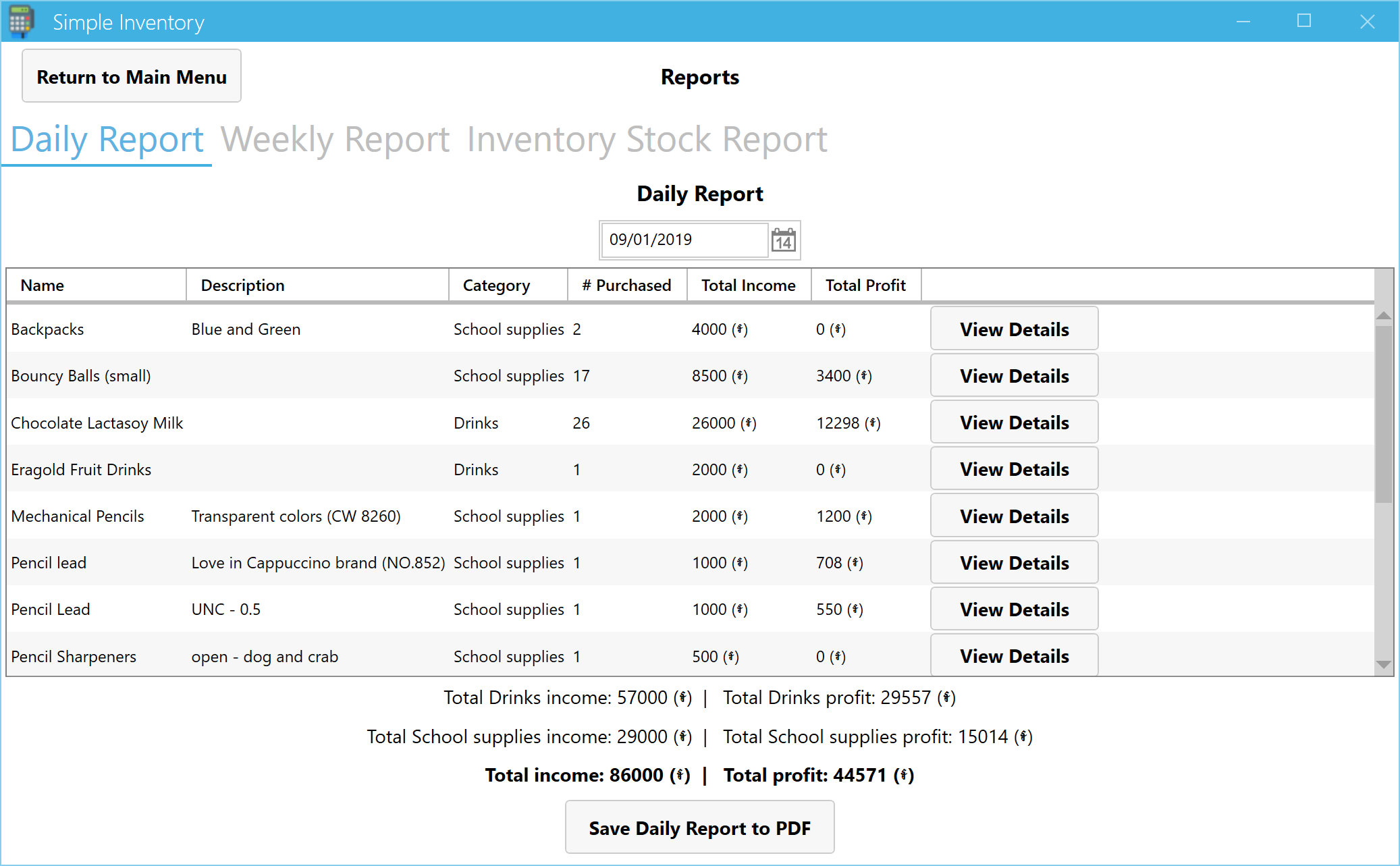Maximize the Simple Inventory window
Viewport: 1400px width, 866px height.
(1304, 22)
